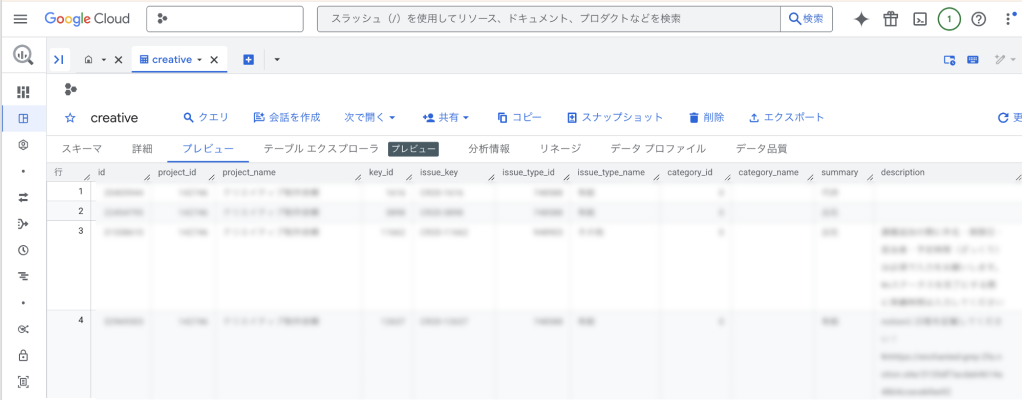Switch to the スキーマ tab
1024x400 pixels.
(81, 149)
